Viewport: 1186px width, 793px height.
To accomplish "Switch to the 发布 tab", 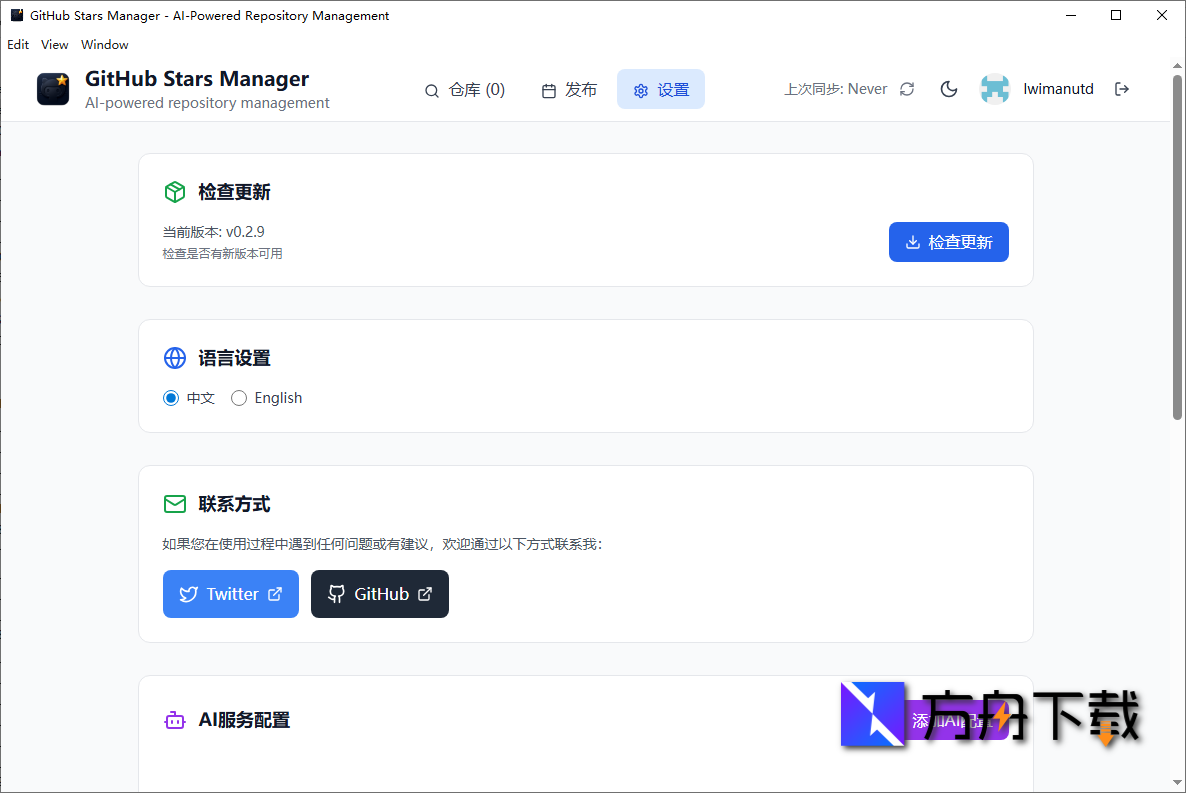I will [569, 89].
